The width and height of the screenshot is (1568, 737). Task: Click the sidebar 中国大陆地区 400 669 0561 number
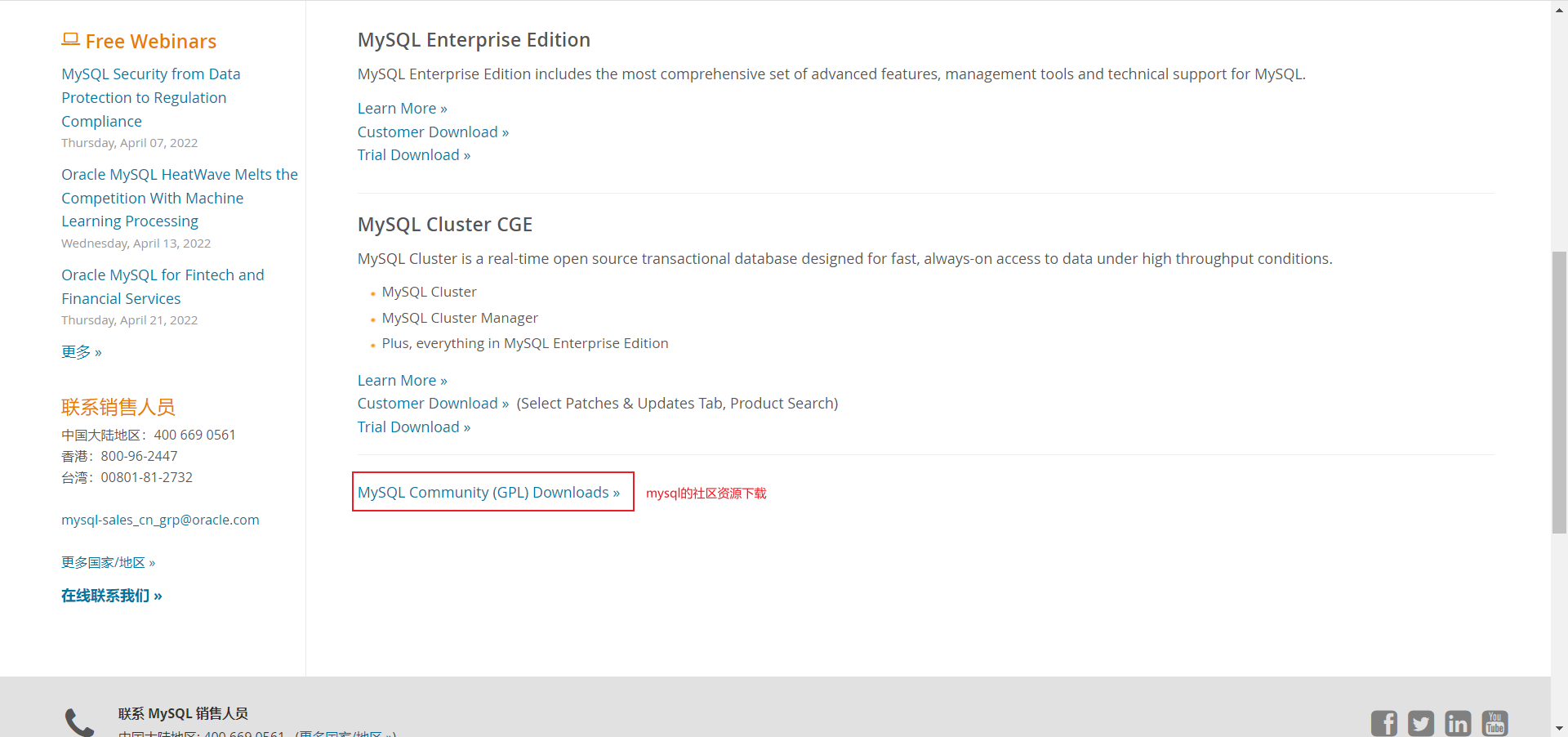point(149,435)
